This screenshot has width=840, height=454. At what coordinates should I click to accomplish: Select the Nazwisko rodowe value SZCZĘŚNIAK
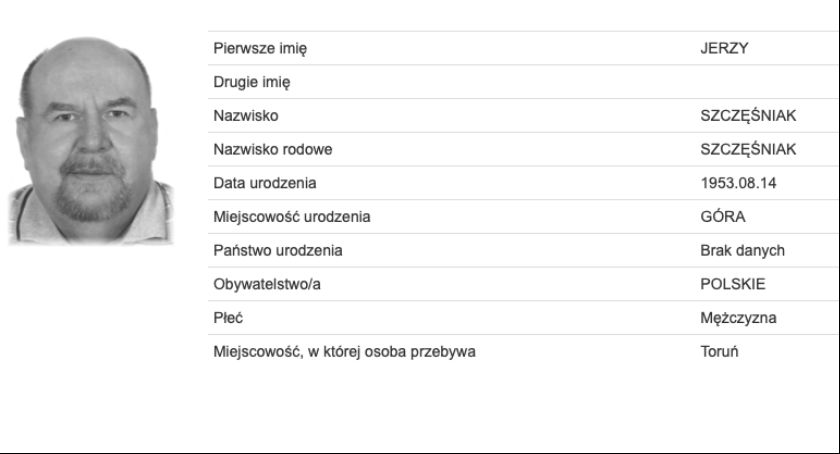748,150
